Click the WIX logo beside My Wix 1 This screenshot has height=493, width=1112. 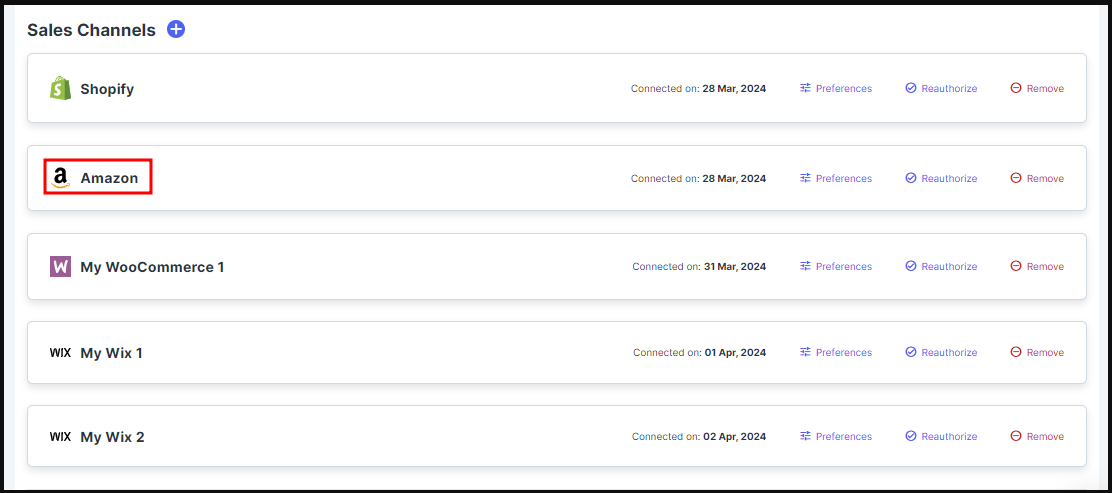60,353
